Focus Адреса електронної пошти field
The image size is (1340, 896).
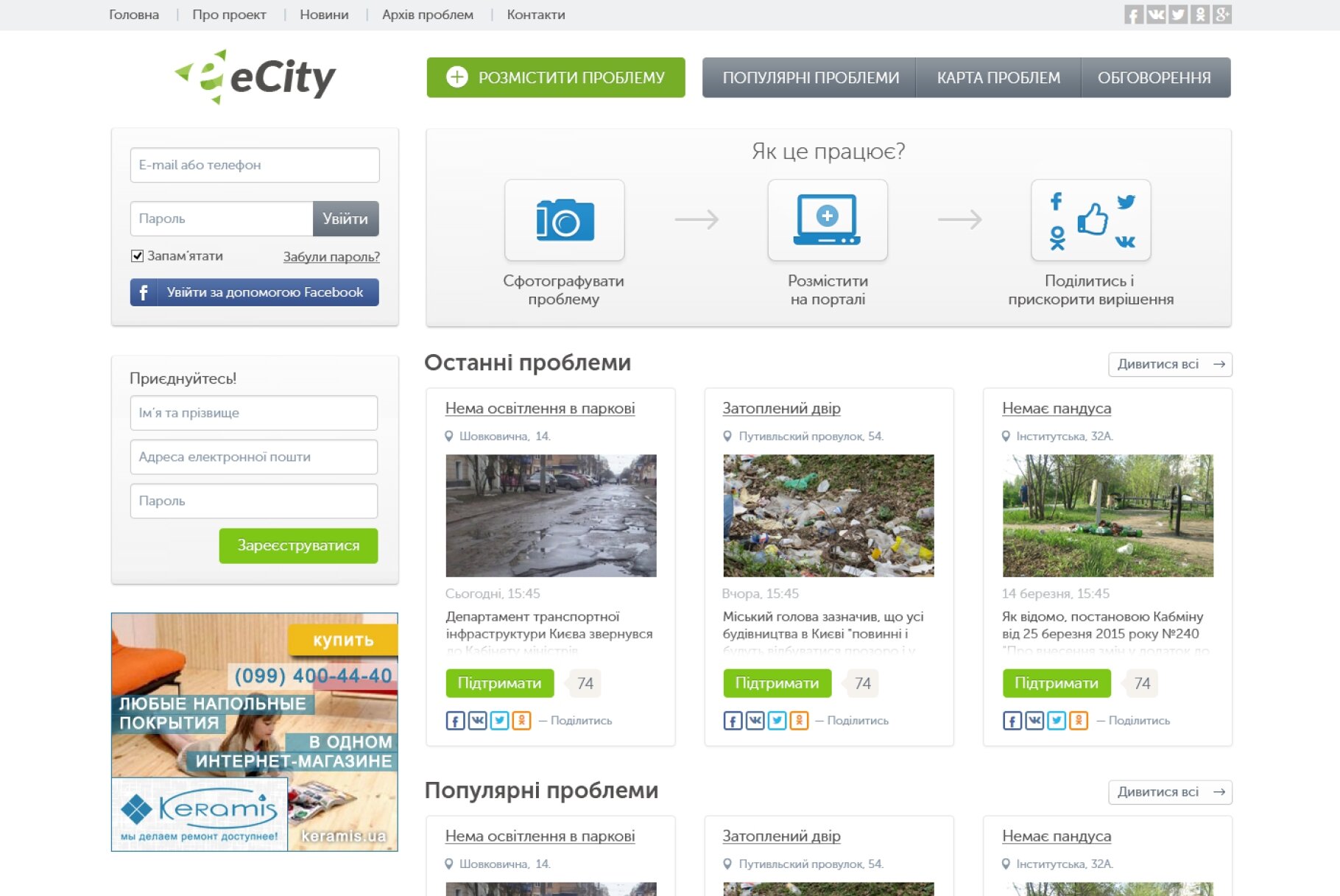(254, 456)
